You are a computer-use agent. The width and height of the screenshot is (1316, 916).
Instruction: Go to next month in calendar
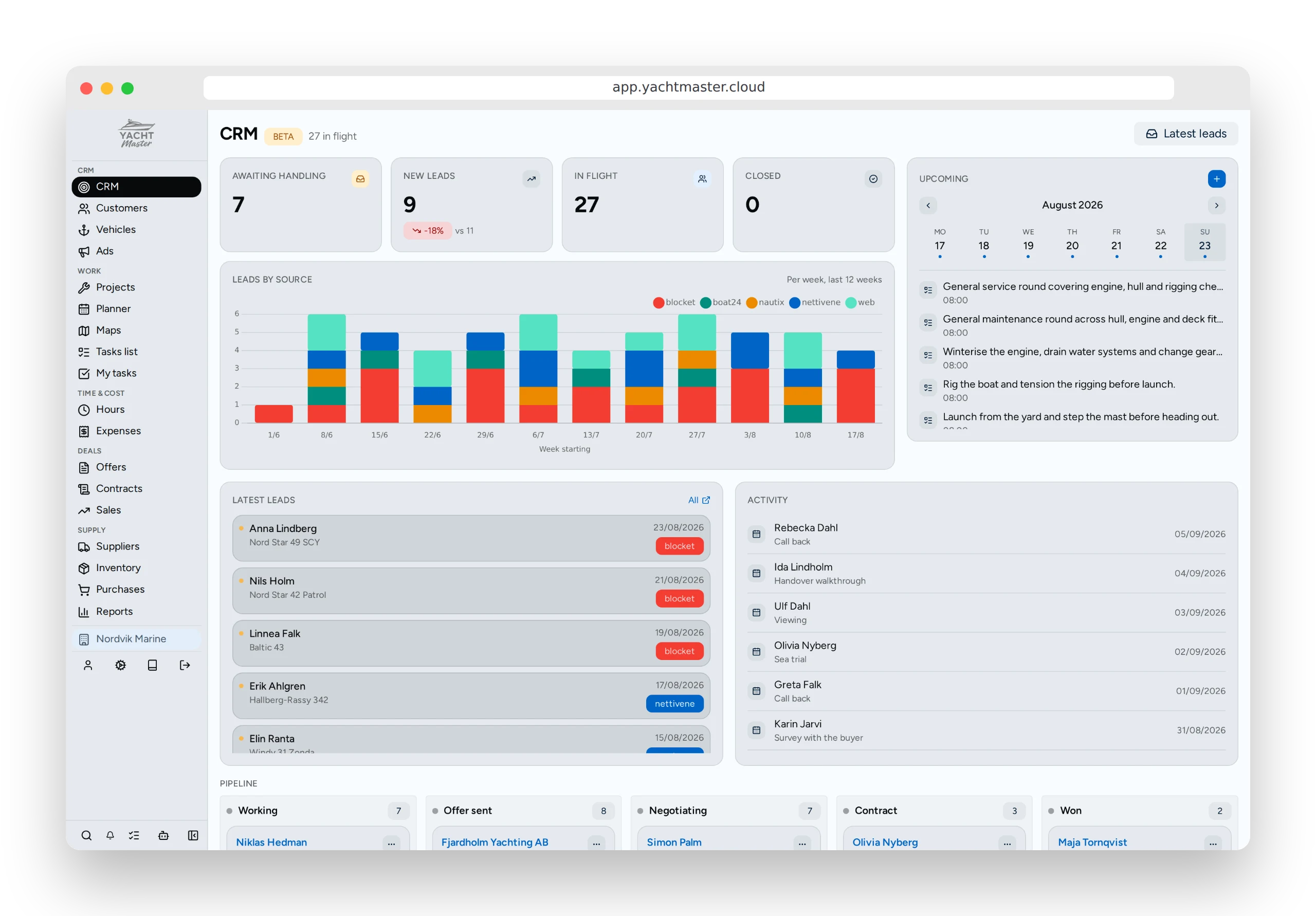click(x=1216, y=205)
